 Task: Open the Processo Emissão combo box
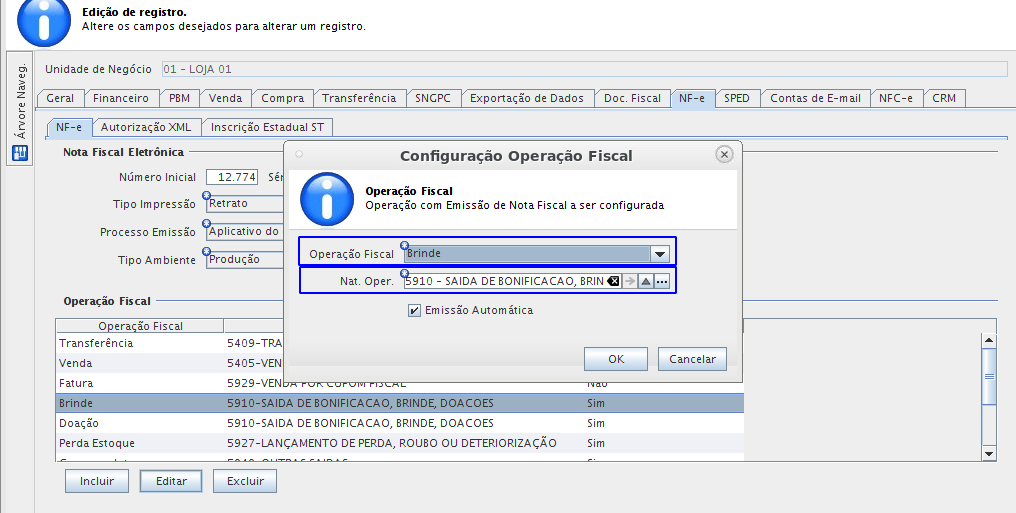tap(246, 231)
